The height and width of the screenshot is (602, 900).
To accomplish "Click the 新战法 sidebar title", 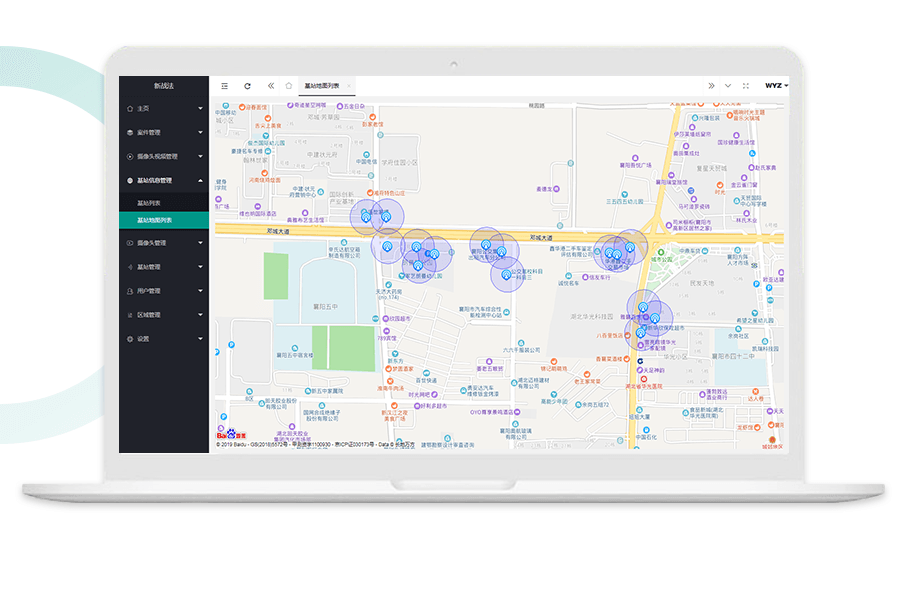I will 164,86.
